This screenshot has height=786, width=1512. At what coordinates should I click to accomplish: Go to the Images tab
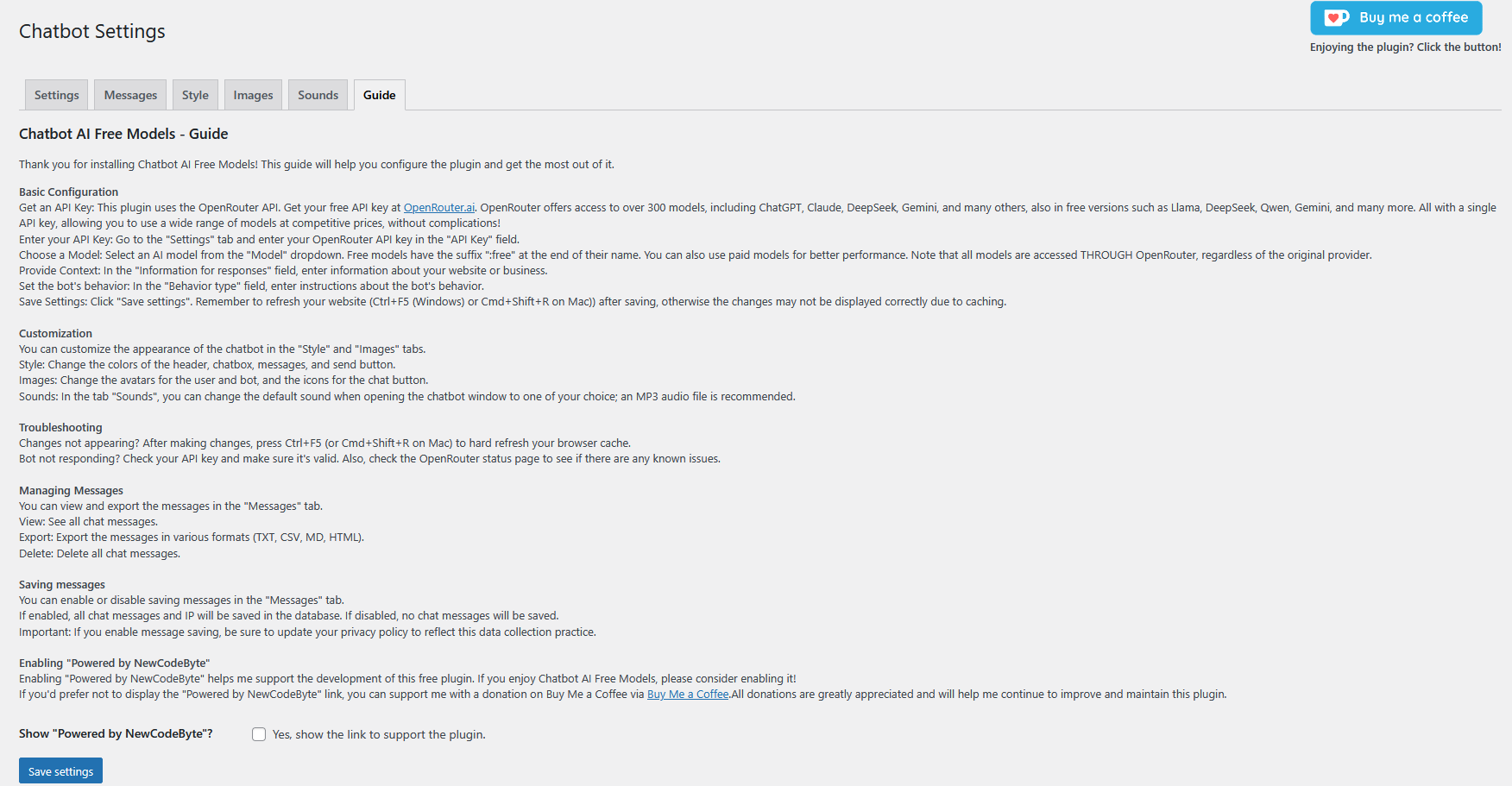(x=253, y=95)
